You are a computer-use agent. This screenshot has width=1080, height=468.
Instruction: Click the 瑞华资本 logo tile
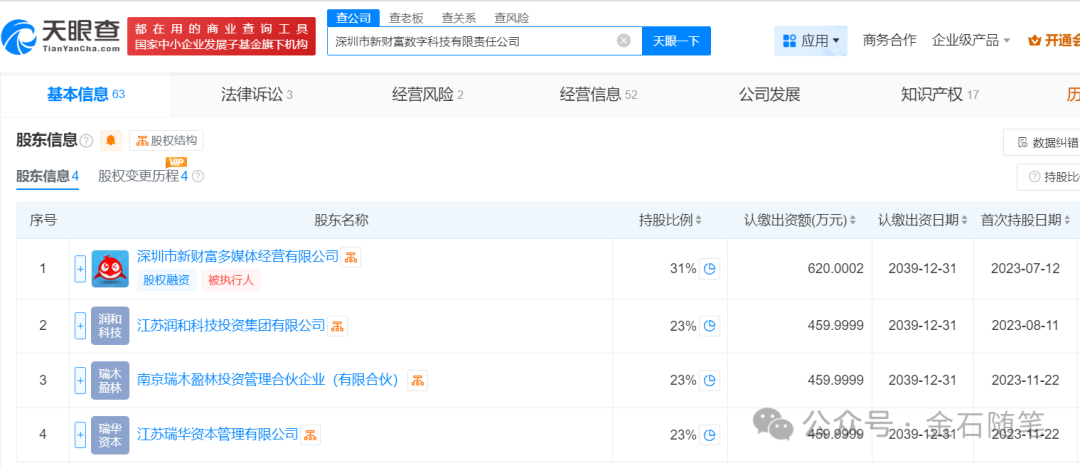click(110, 435)
